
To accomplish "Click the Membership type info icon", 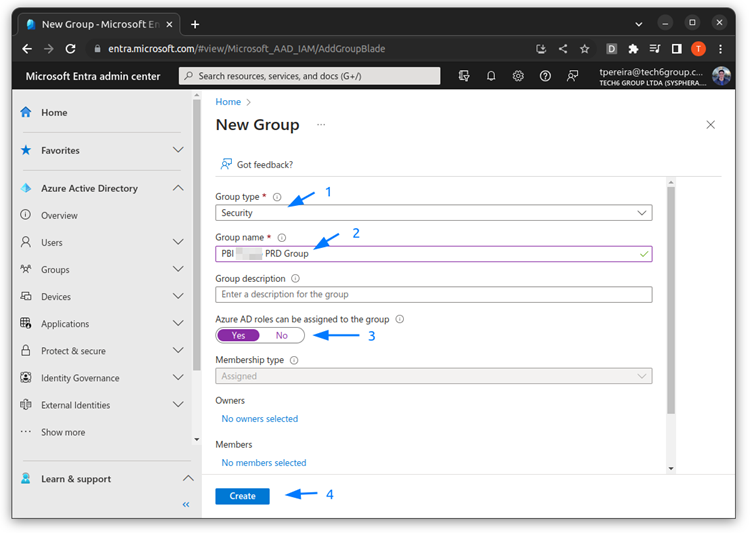I will 294,360.
